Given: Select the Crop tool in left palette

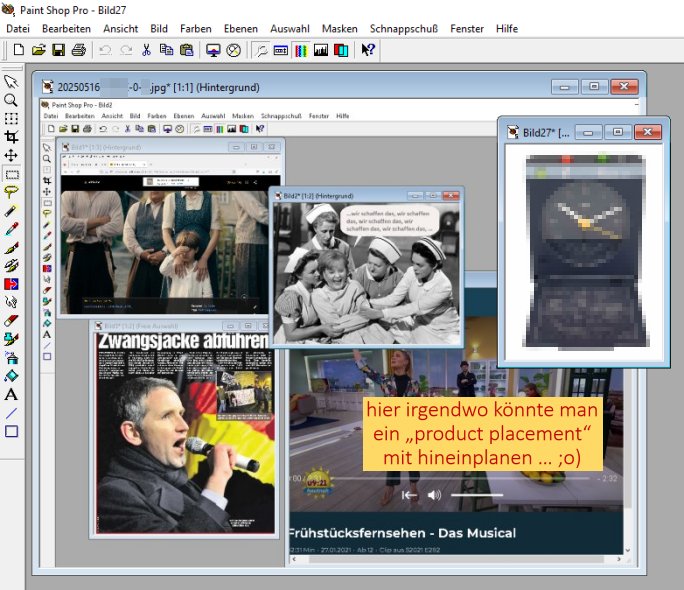Looking at the screenshot, I should [11, 137].
